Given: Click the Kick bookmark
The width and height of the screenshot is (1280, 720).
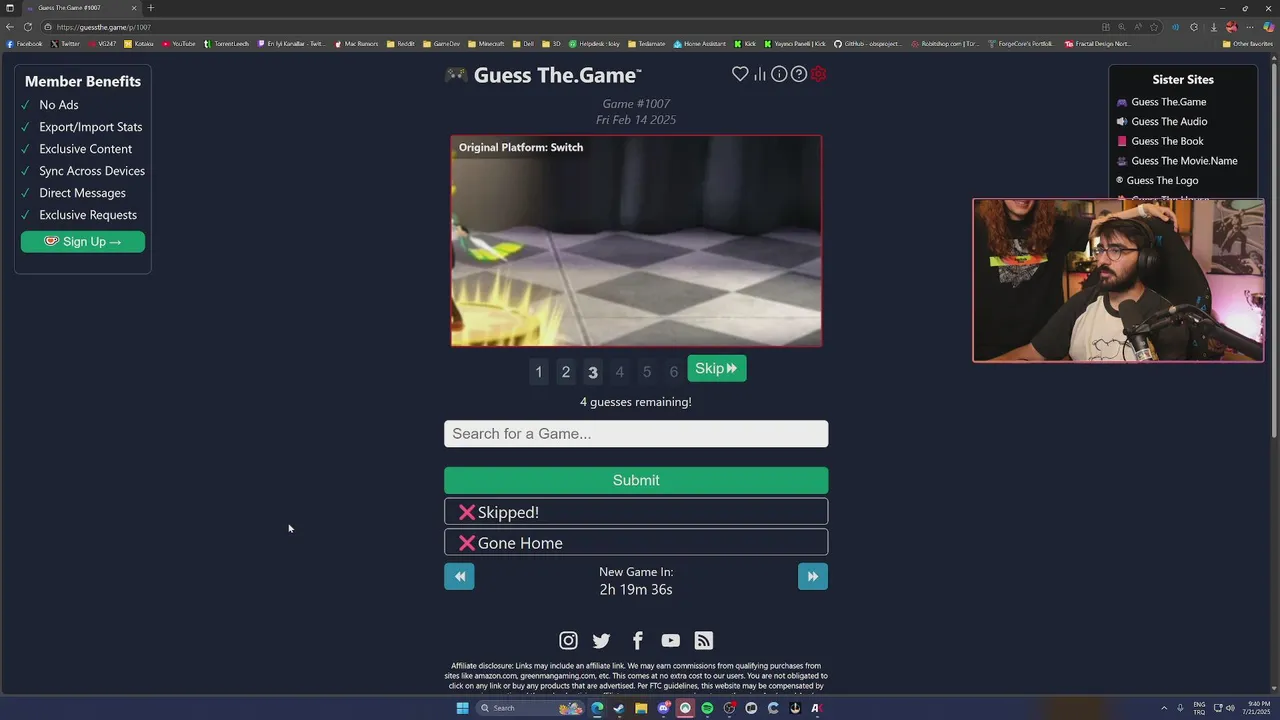Looking at the screenshot, I should tap(746, 44).
